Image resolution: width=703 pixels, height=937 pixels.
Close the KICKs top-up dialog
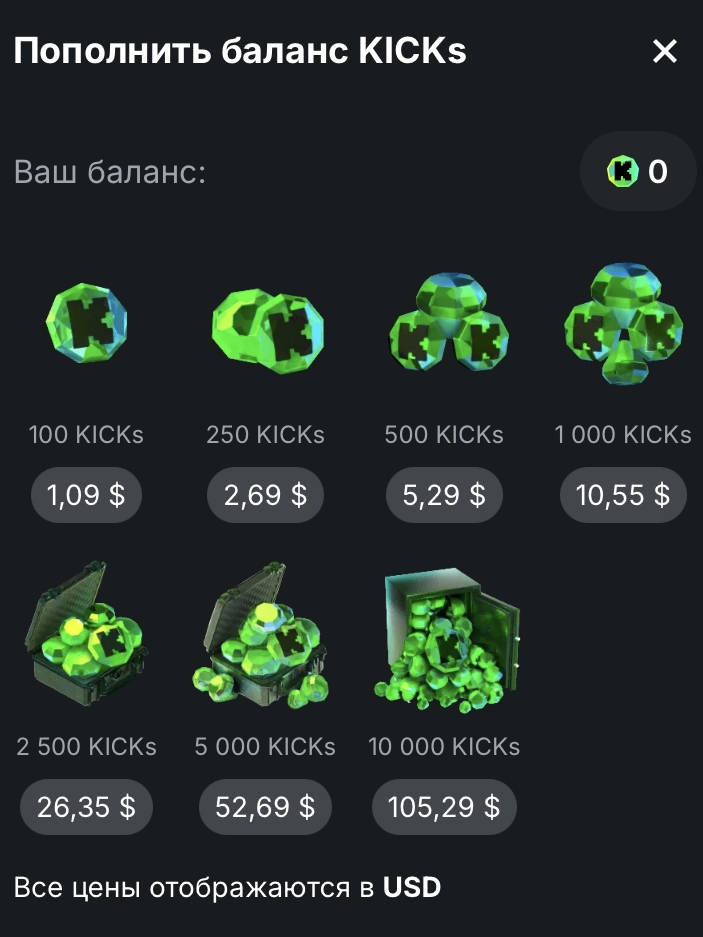665,51
